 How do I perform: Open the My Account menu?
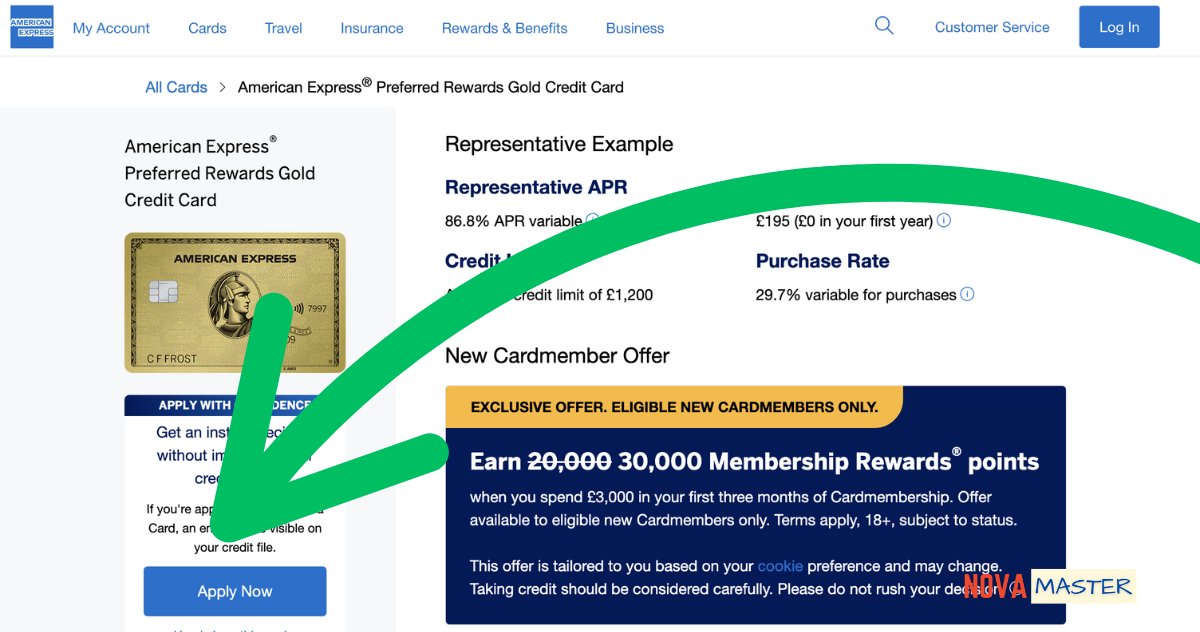coord(111,28)
